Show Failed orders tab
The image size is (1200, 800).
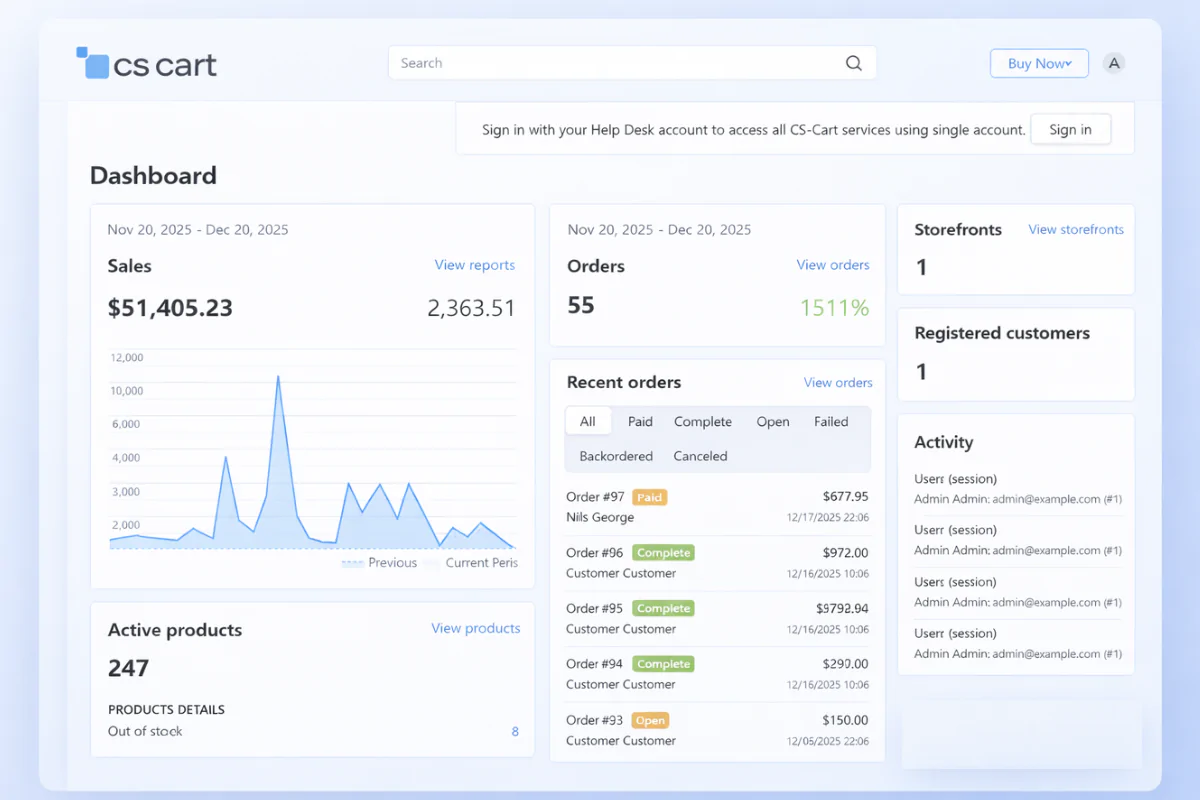pos(830,421)
